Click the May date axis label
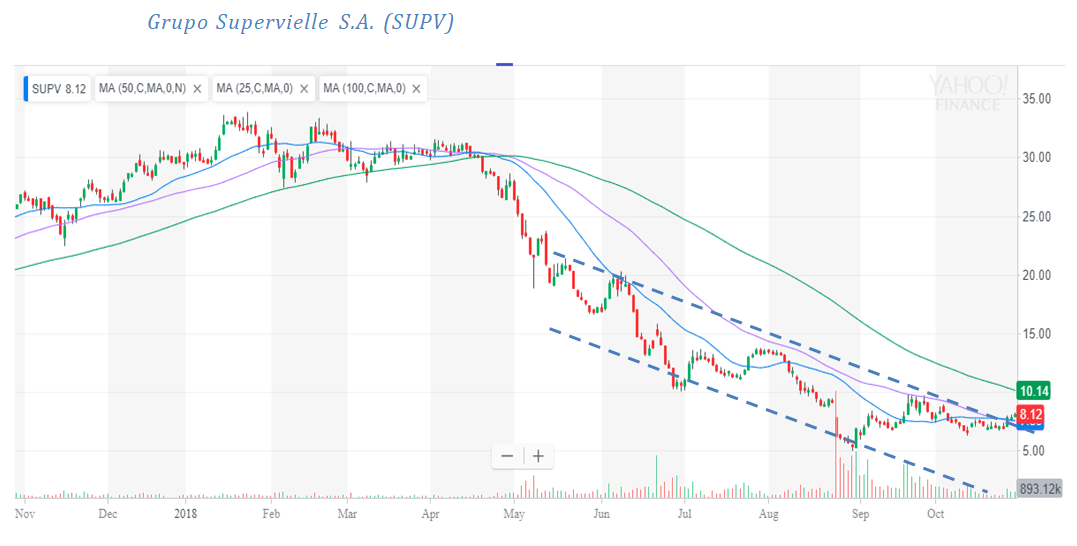Image resolution: width=1077 pixels, height=546 pixels. point(514,514)
